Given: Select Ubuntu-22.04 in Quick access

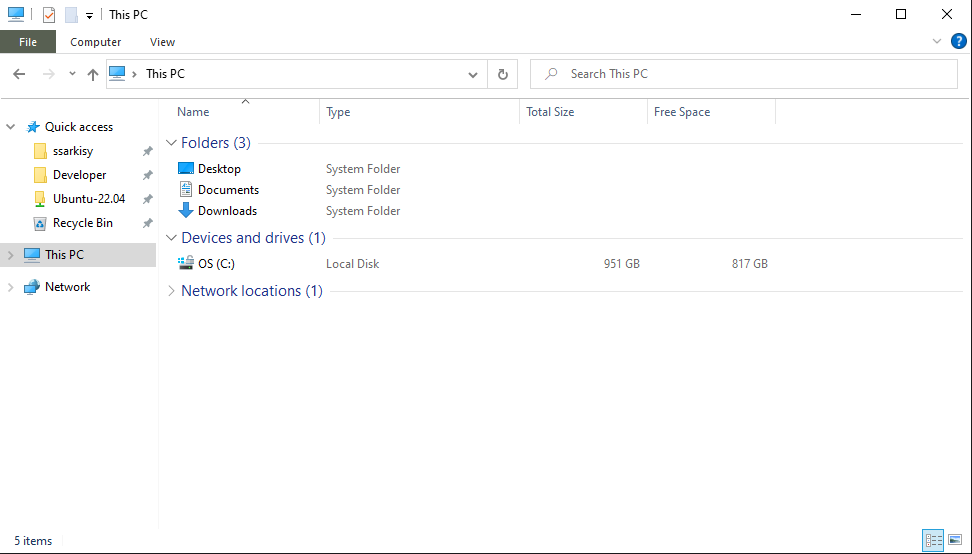Looking at the screenshot, I should coord(89,199).
